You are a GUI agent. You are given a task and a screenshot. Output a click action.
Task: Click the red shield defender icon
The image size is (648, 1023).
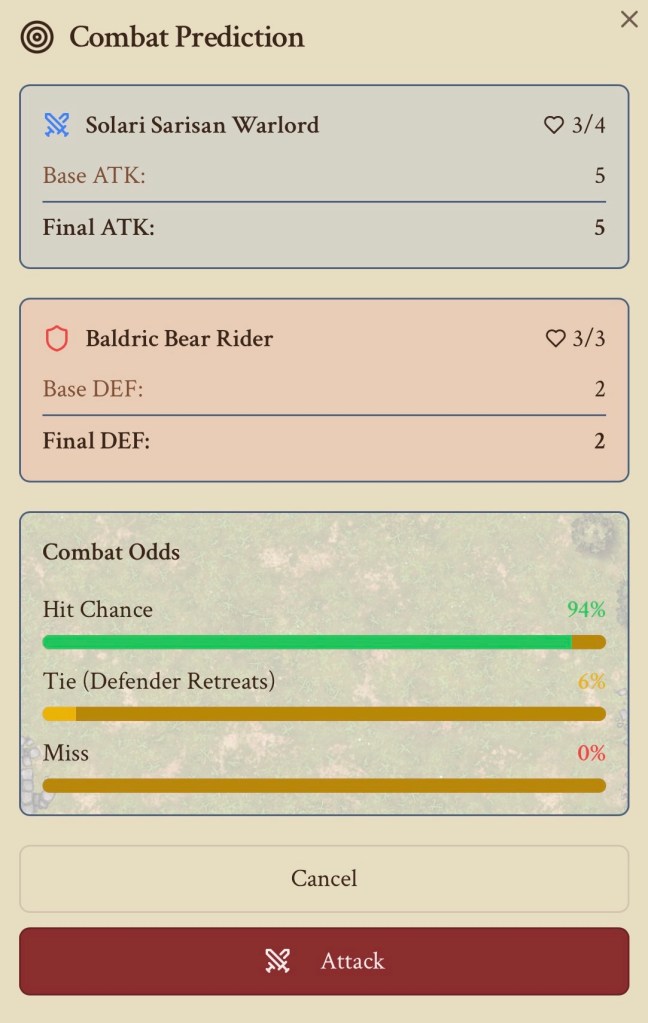[x=57, y=339]
